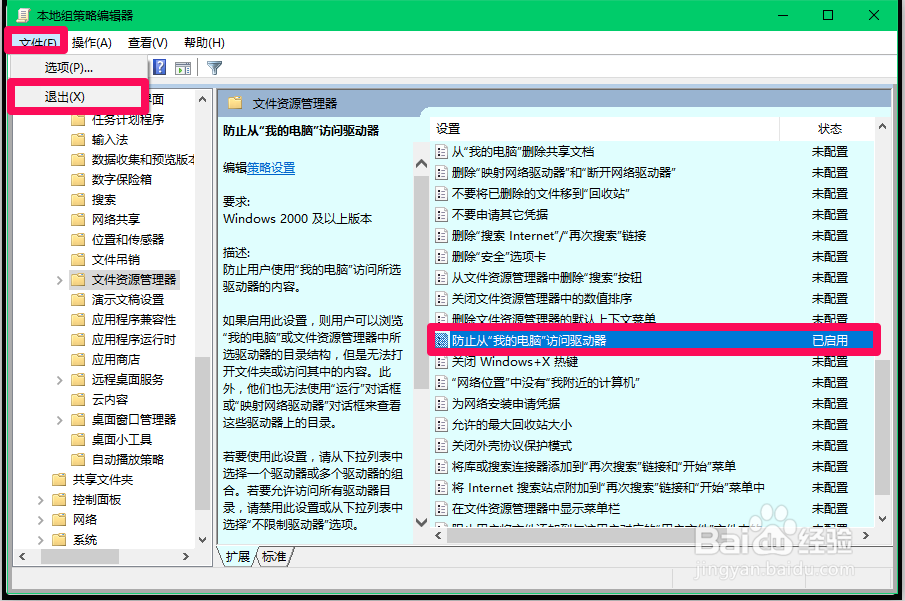Click the tree pane scroll-up arrow

pyautogui.click(x=202, y=99)
